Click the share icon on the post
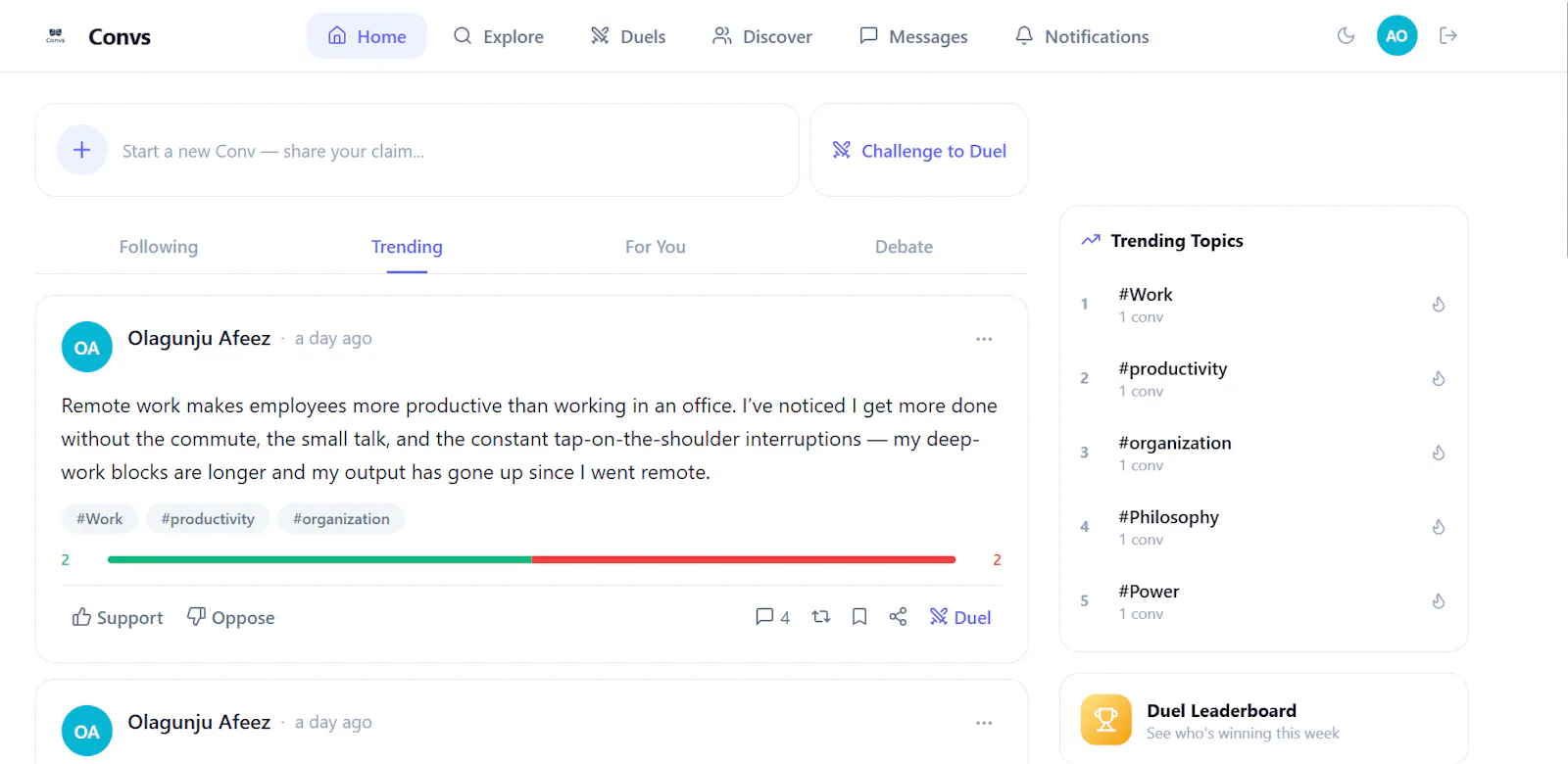This screenshot has height=764, width=1568. point(898,617)
